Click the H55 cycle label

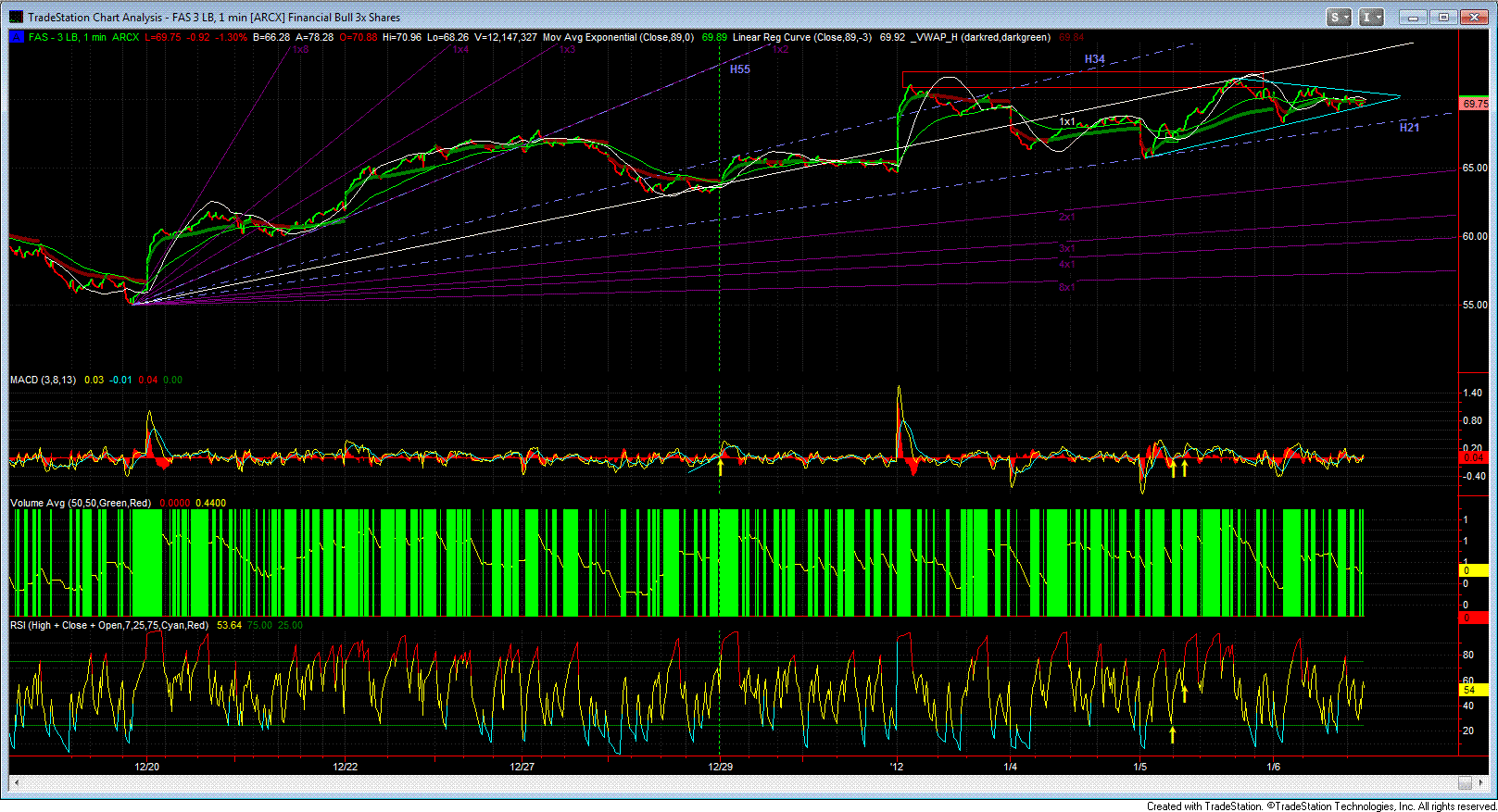[740, 69]
